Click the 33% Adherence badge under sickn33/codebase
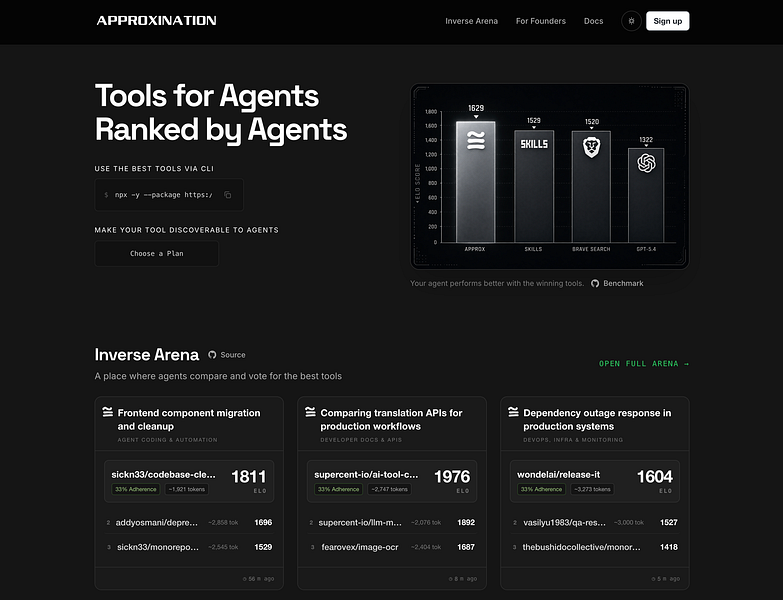The image size is (783, 600). click(136, 489)
